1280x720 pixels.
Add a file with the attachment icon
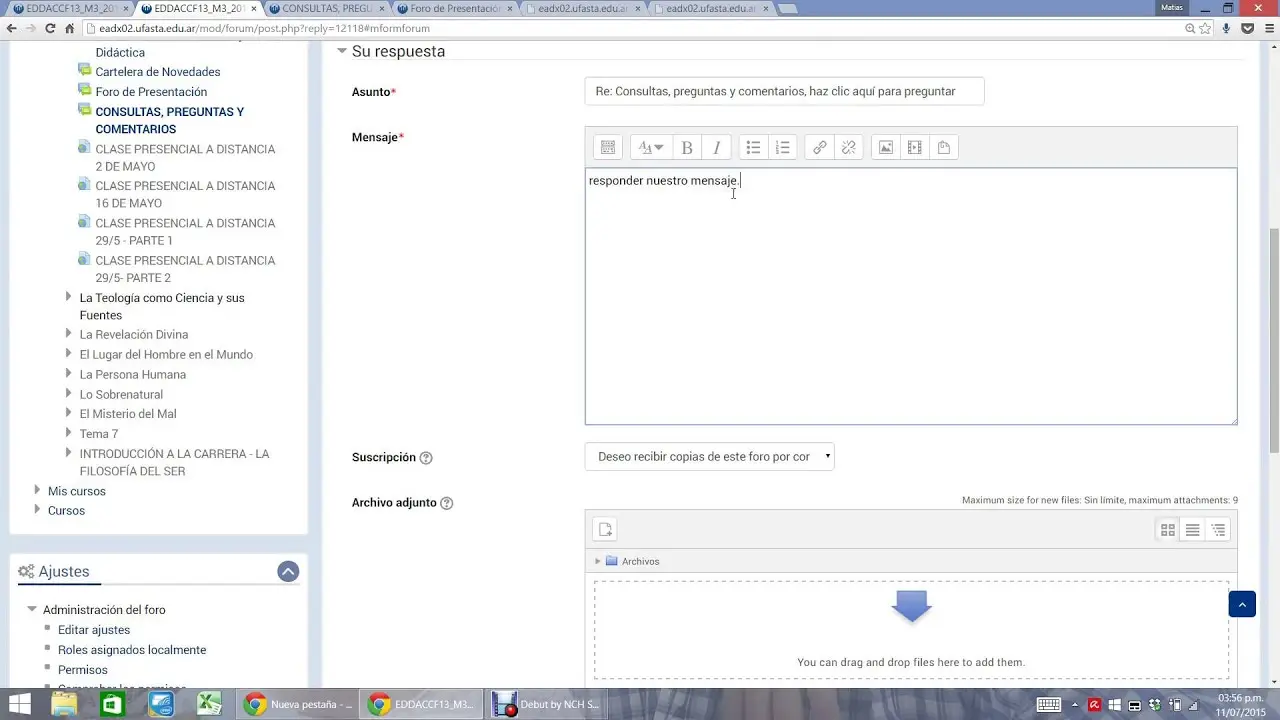[604, 530]
